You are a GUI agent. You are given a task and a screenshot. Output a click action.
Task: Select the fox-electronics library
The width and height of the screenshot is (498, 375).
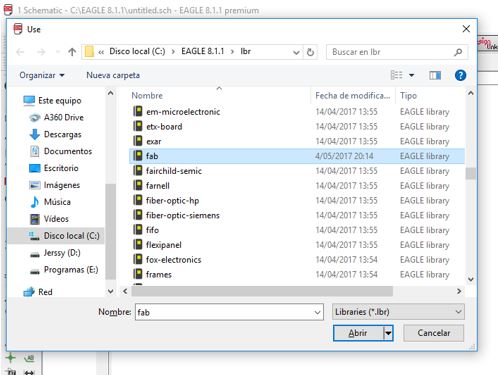click(173, 260)
